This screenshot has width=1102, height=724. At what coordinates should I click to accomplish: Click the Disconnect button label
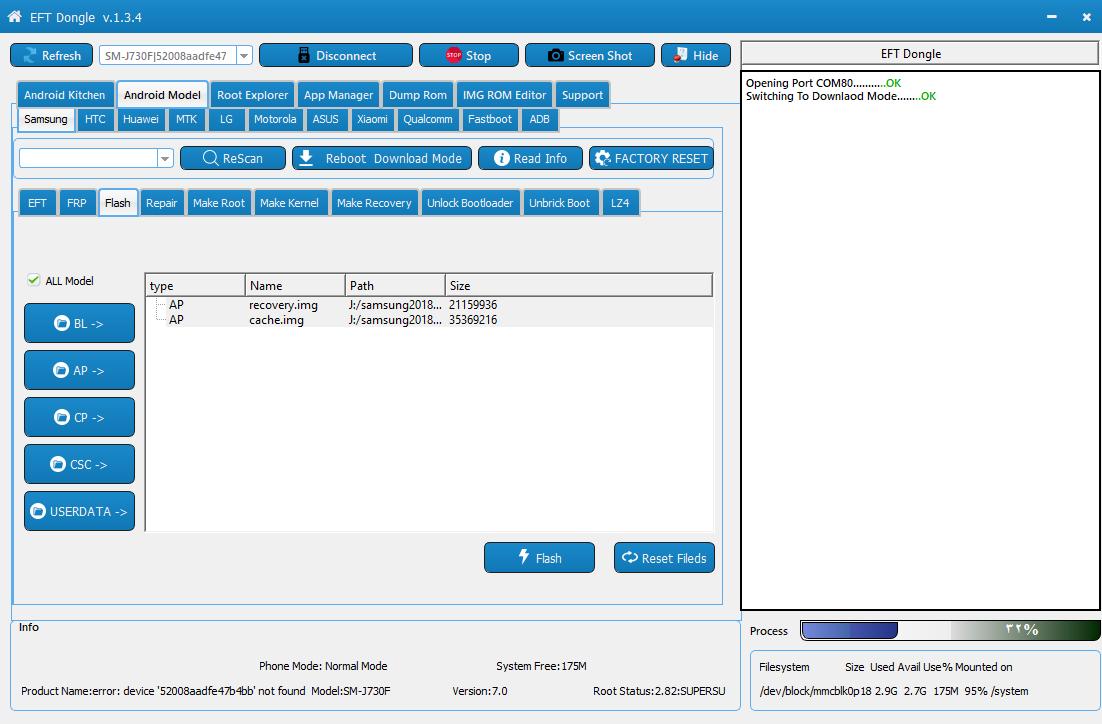point(346,56)
